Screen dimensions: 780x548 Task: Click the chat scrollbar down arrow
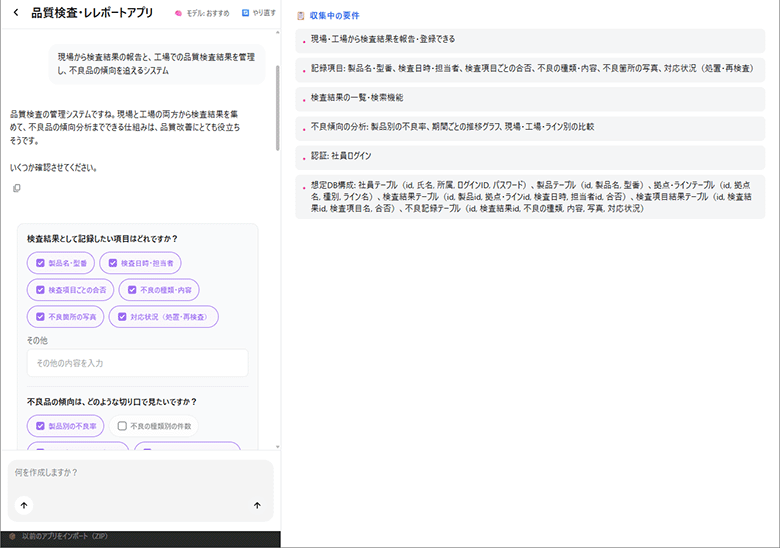[278, 447]
